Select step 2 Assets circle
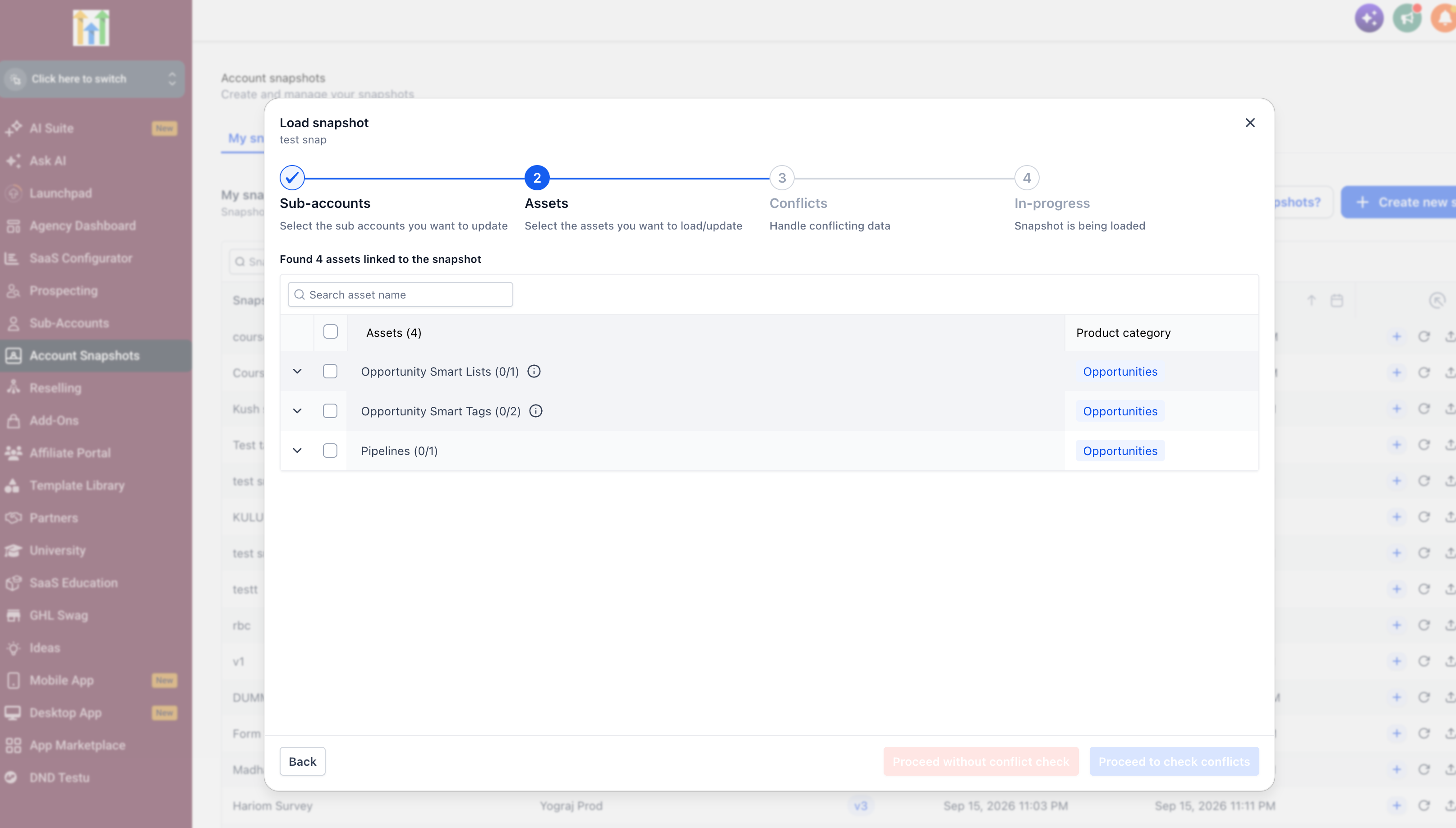This screenshot has width=1456, height=828. [537, 178]
